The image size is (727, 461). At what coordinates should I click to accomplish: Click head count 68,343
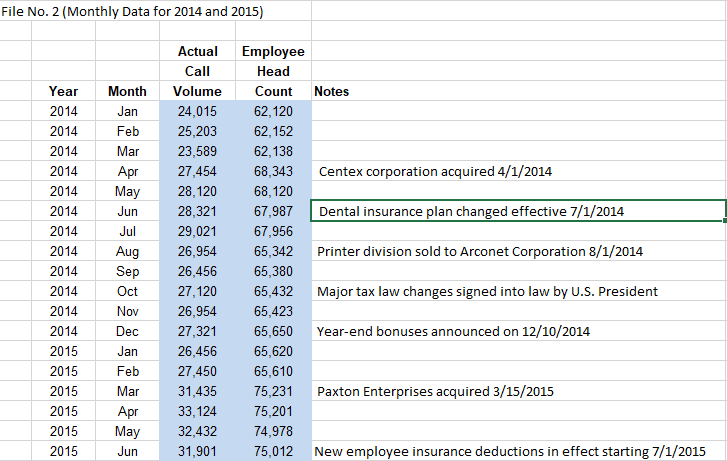[273, 171]
